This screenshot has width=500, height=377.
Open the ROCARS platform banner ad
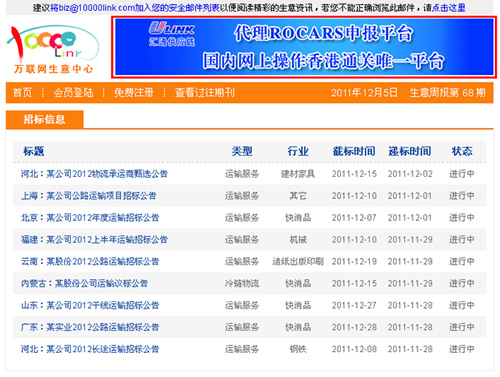(304, 47)
